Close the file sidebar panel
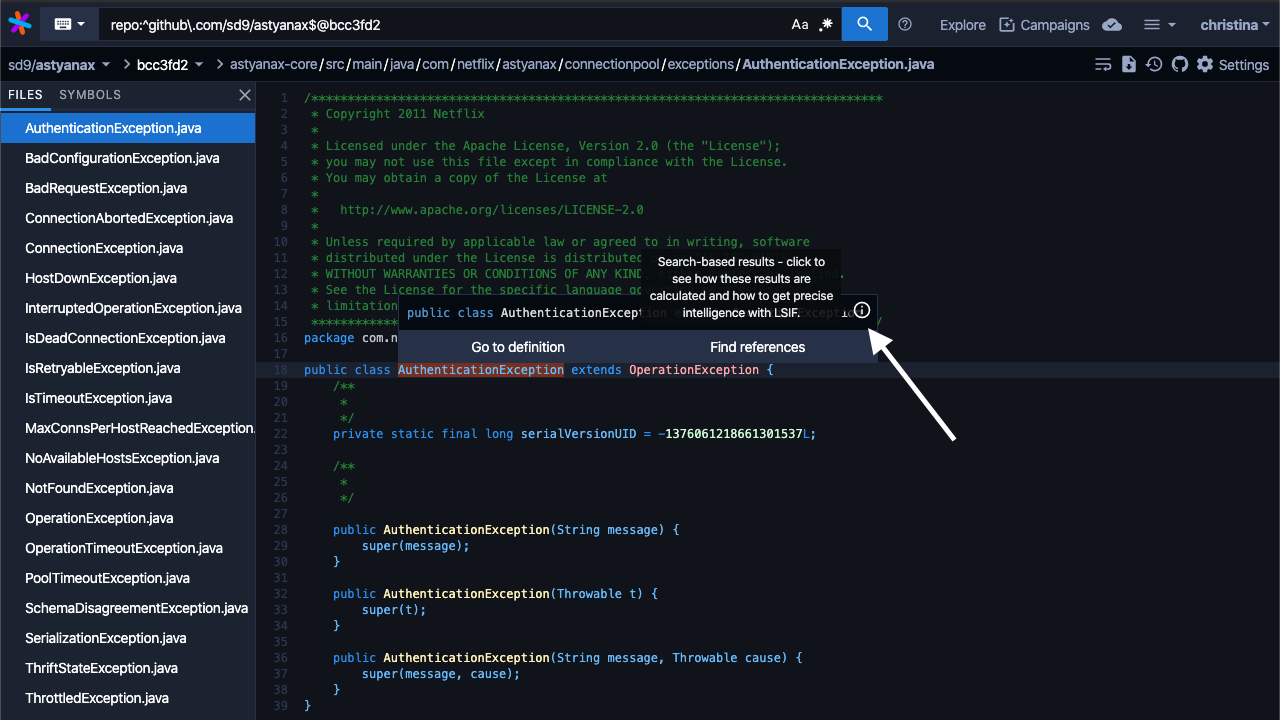This screenshot has width=1280, height=720. point(245,95)
